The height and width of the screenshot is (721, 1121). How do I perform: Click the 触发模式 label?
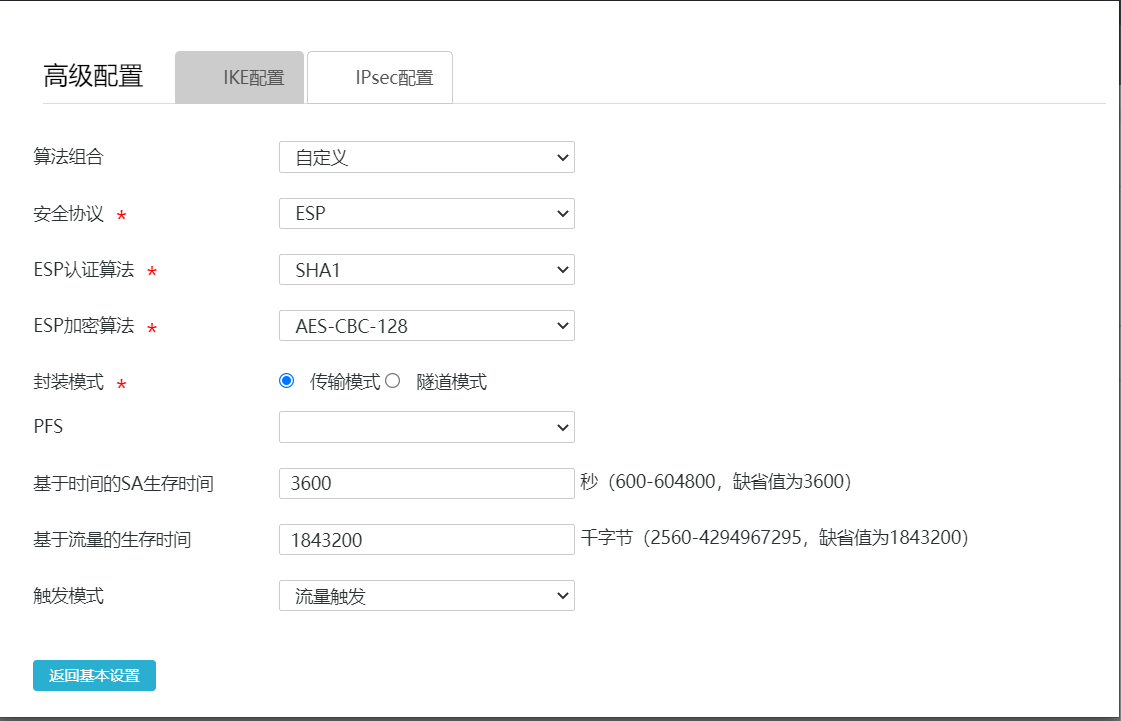click(69, 596)
